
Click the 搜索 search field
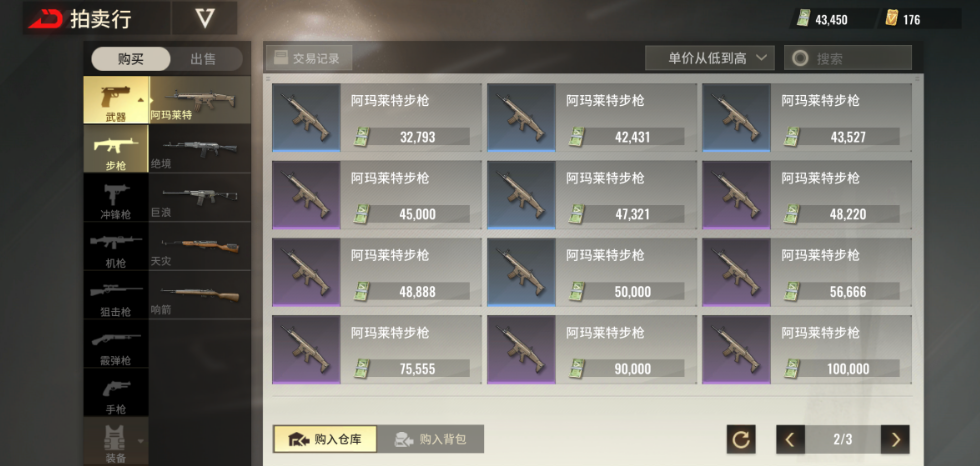[x=848, y=58]
